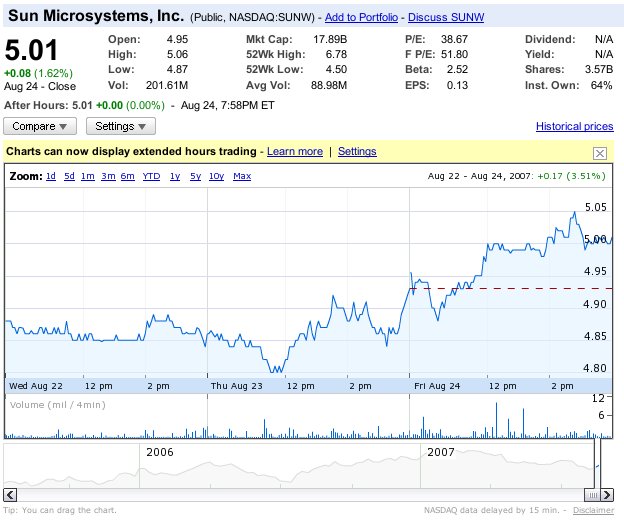Open the Disclaimer link

[x=593, y=510]
